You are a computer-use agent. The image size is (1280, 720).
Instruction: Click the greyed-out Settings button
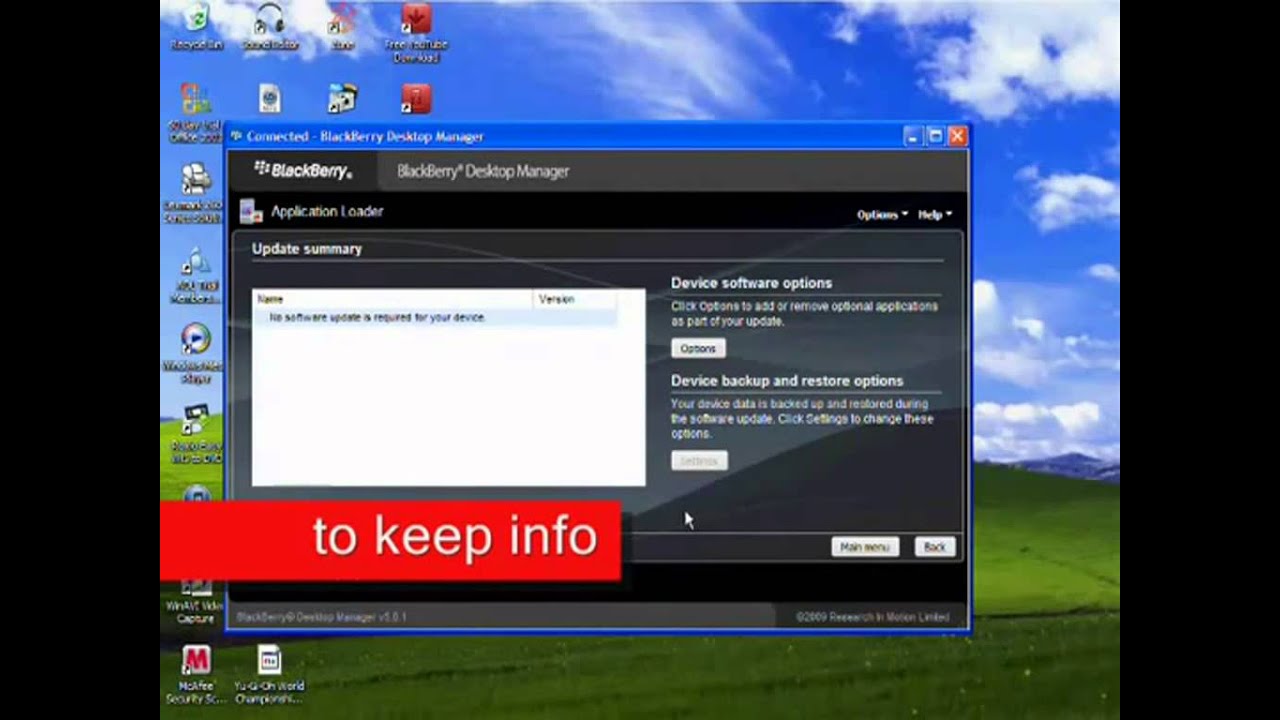point(699,461)
